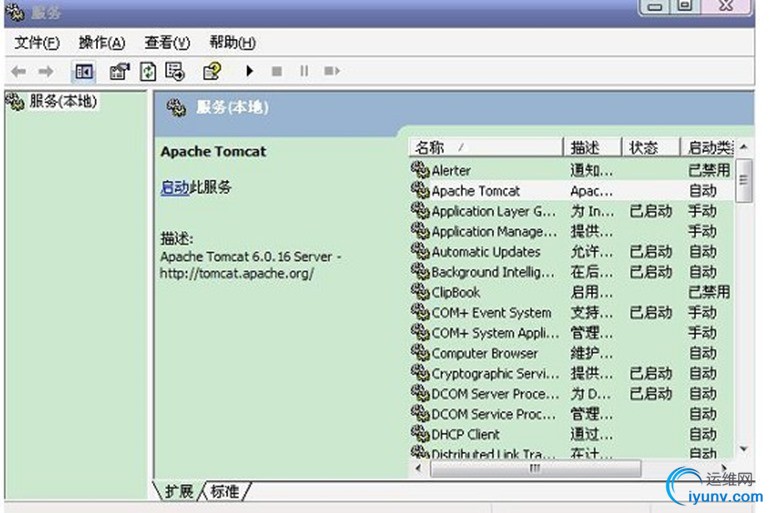Screen dimensions: 769x513
Task: Select the Apache Tomcat service name
Action: pyautogui.click(x=476, y=191)
